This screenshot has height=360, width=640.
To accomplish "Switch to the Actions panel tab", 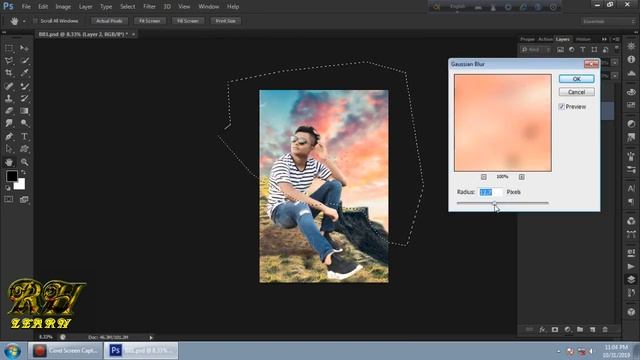I will [545, 39].
